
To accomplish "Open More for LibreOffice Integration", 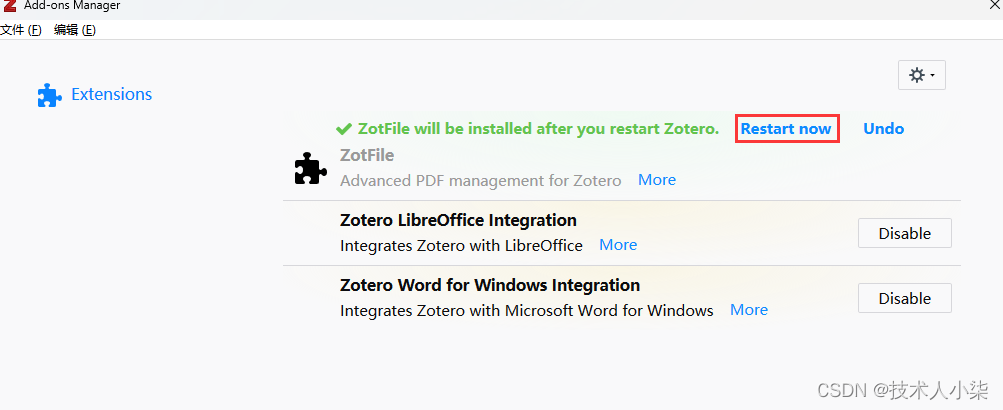I will pos(618,245).
